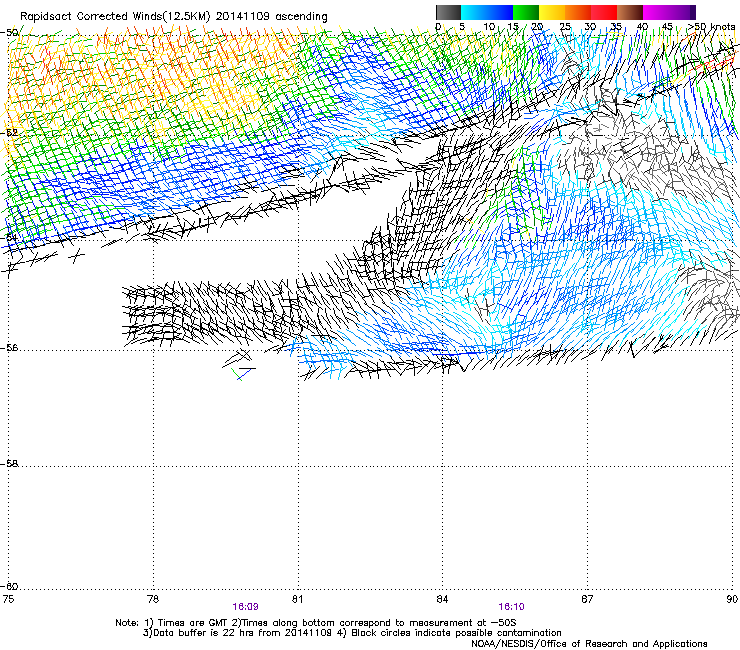This screenshot has width=740, height=650.
Task: Click the longitude label 78
Action: click(152, 599)
